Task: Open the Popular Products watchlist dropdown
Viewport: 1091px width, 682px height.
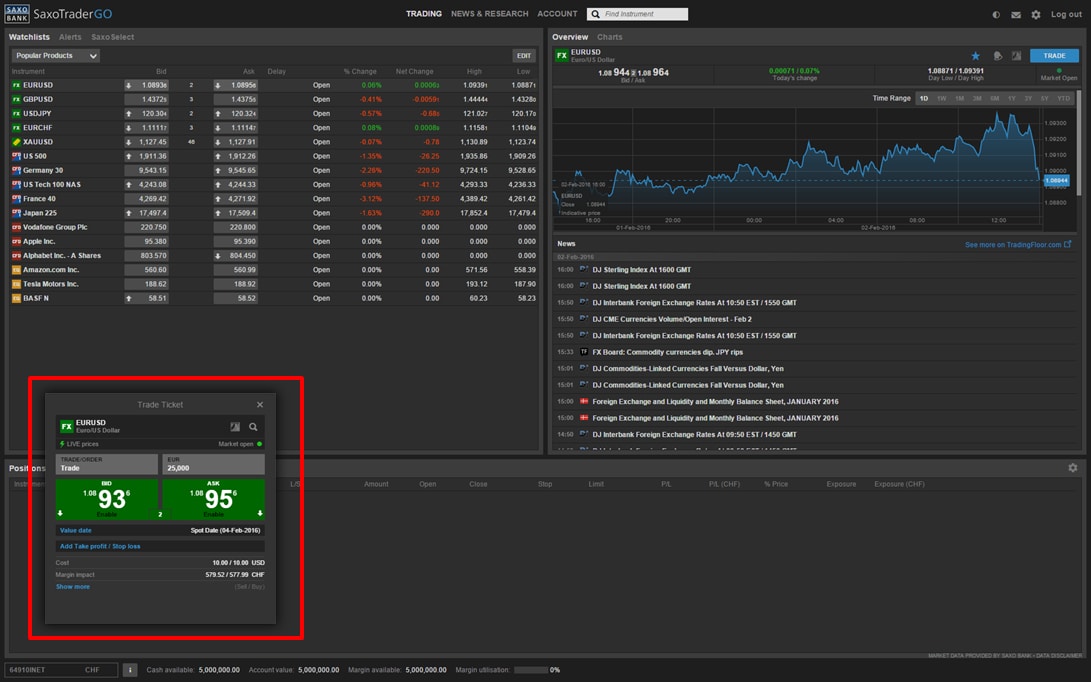Action: (56, 56)
